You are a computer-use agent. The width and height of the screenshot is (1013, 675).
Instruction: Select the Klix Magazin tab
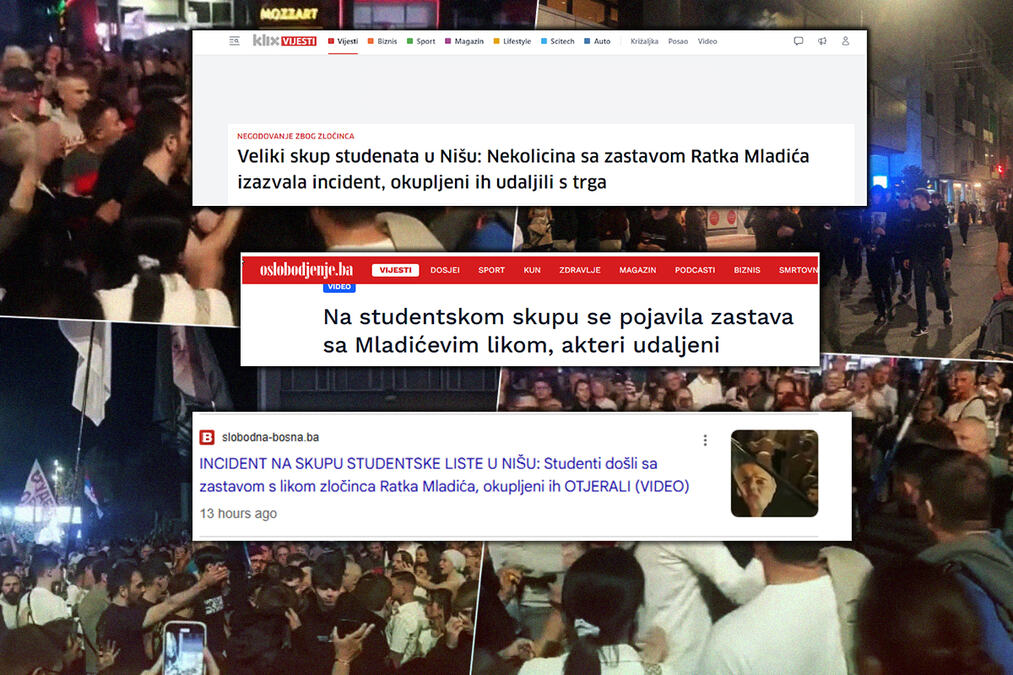point(464,41)
